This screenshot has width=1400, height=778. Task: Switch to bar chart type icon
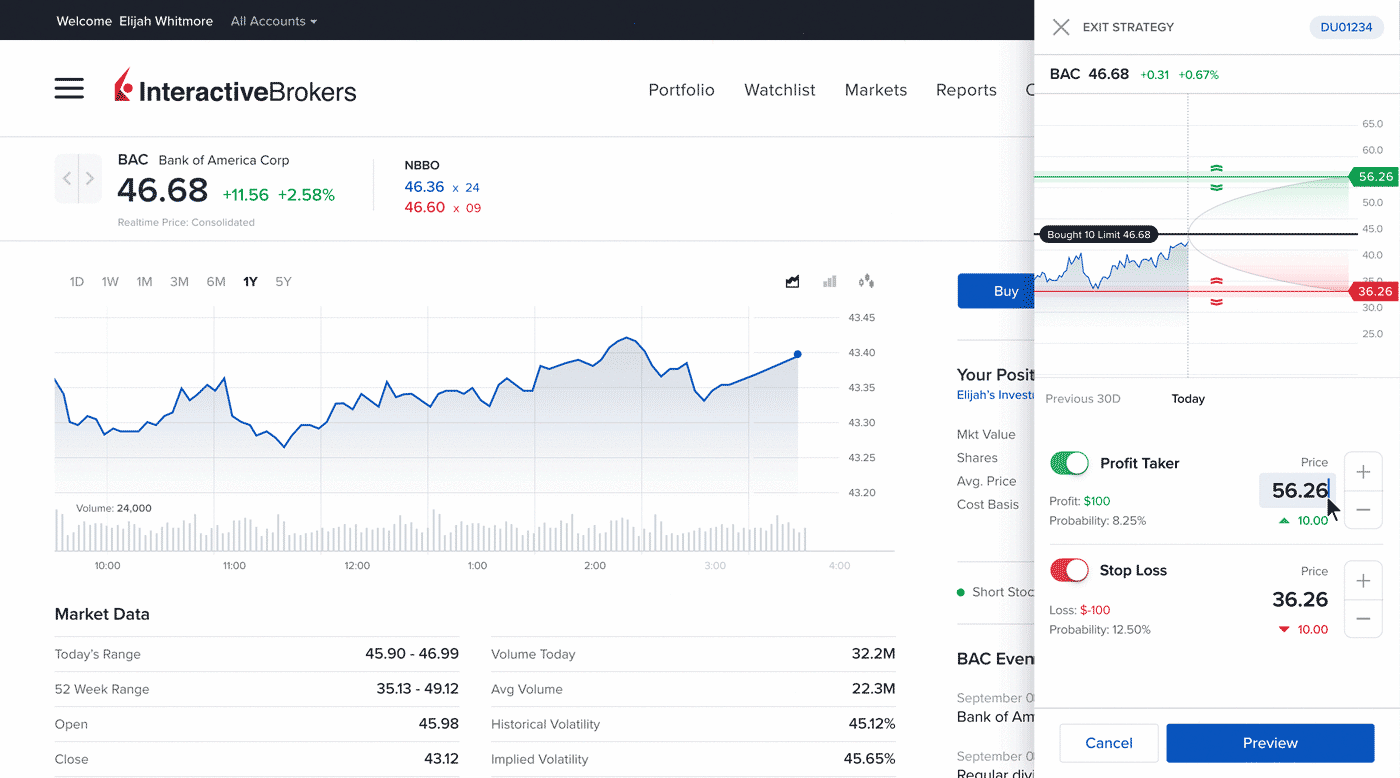[829, 282]
